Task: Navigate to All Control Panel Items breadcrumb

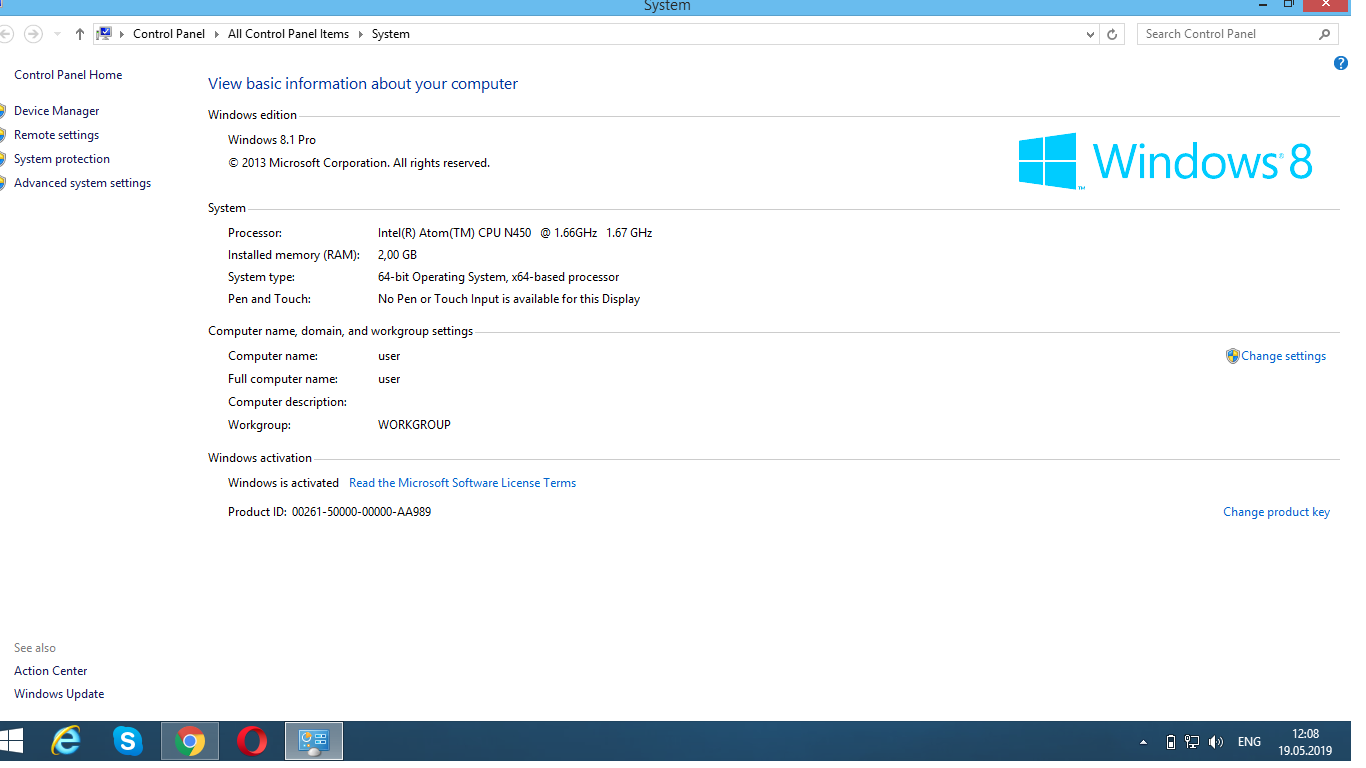Action: (x=289, y=34)
